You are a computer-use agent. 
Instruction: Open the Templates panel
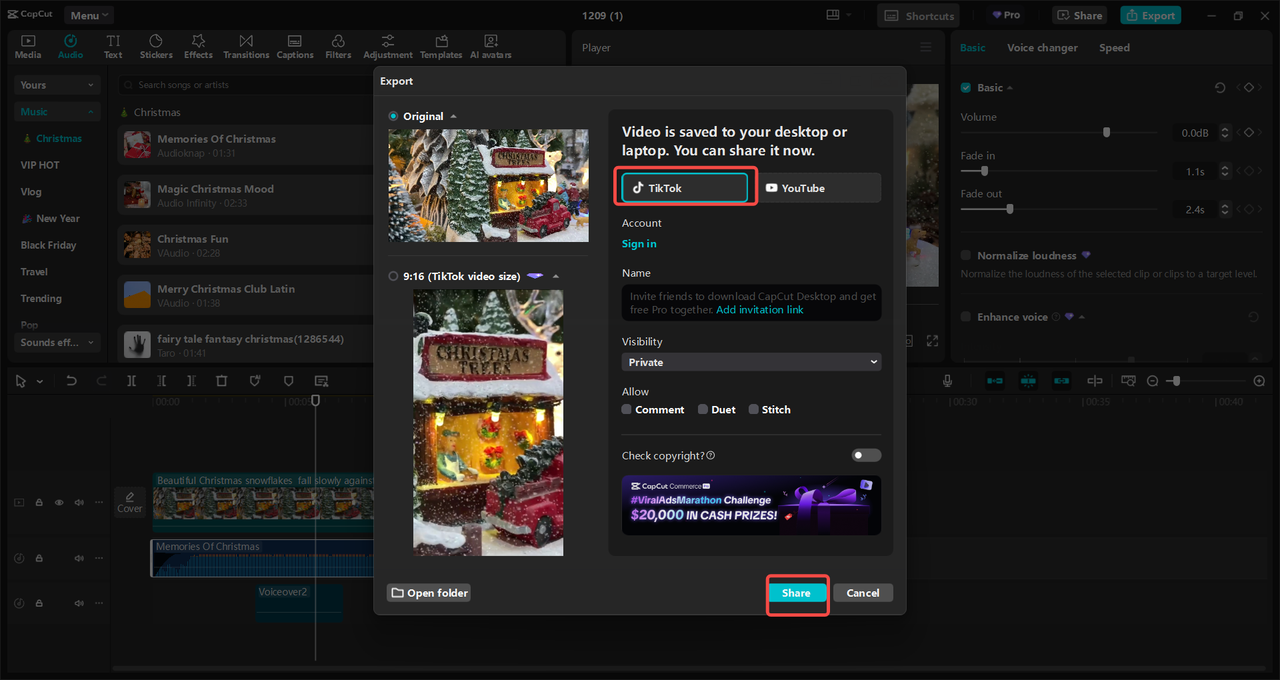point(441,47)
